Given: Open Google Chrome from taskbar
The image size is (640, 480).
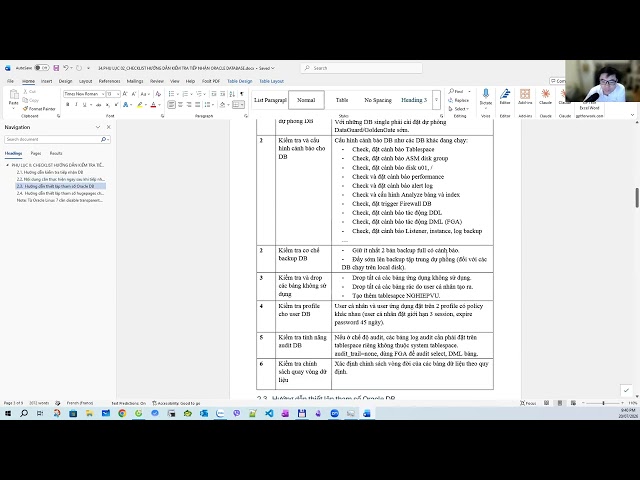Looking at the screenshot, I should click(x=122, y=413).
